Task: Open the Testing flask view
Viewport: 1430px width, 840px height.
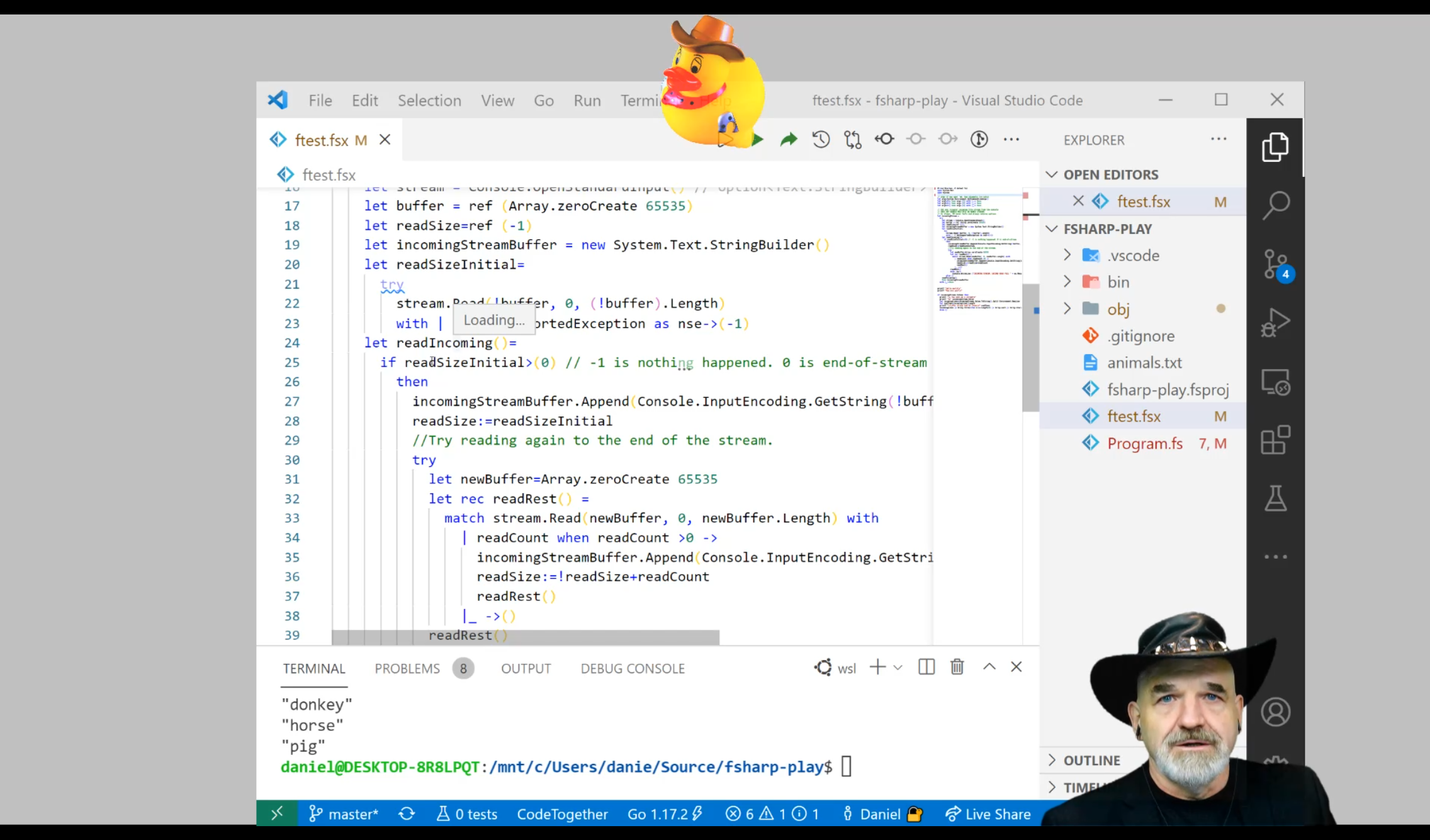Action: (1275, 498)
